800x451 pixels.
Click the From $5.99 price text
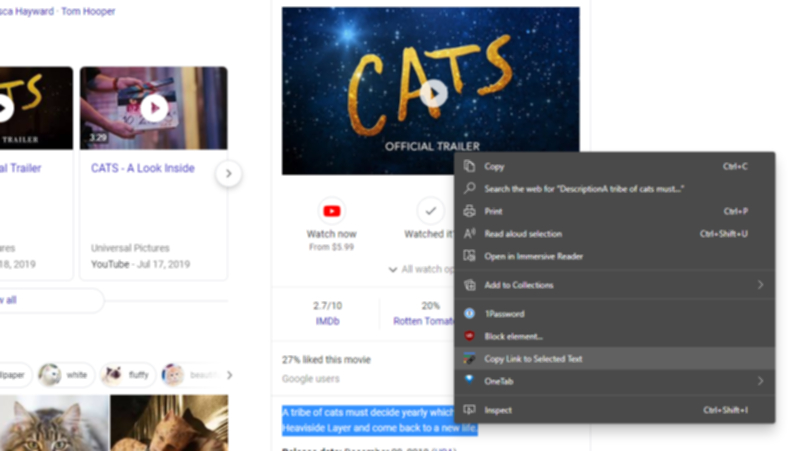tap(332, 247)
